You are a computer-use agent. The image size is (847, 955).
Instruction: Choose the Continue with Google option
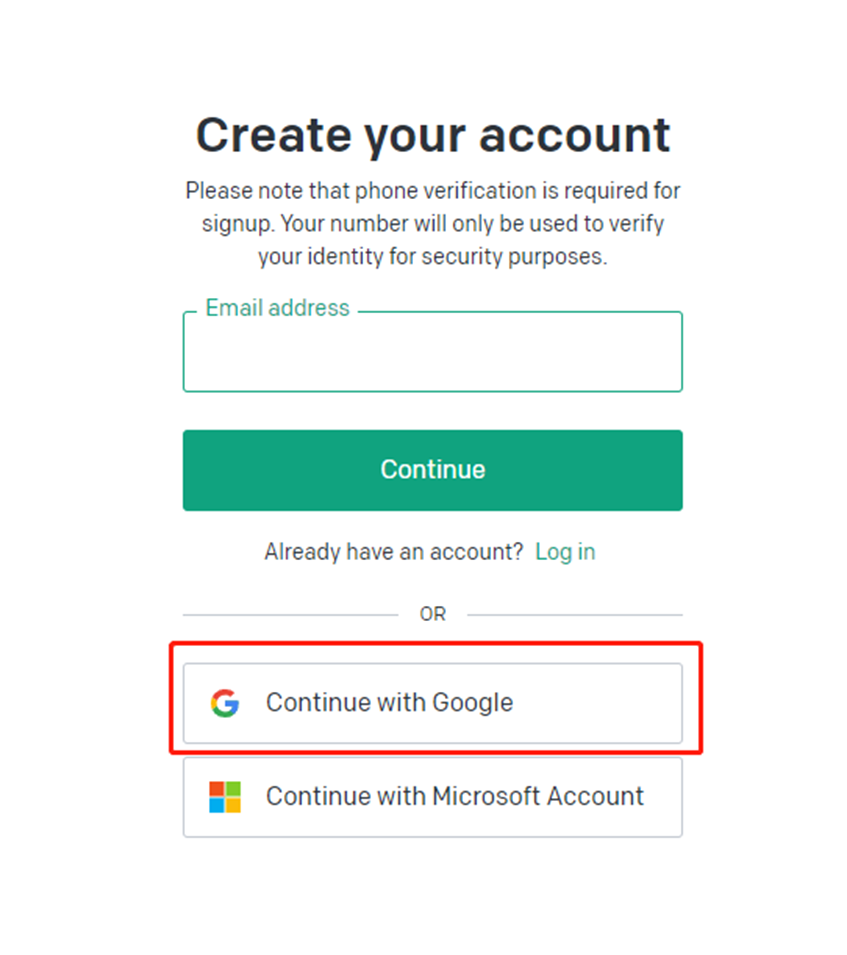(x=432, y=703)
